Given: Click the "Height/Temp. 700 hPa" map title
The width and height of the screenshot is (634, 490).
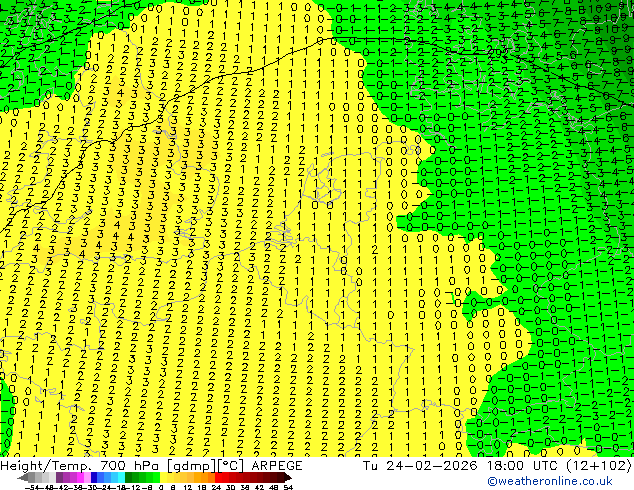Looking at the screenshot, I should [x=79, y=466].
